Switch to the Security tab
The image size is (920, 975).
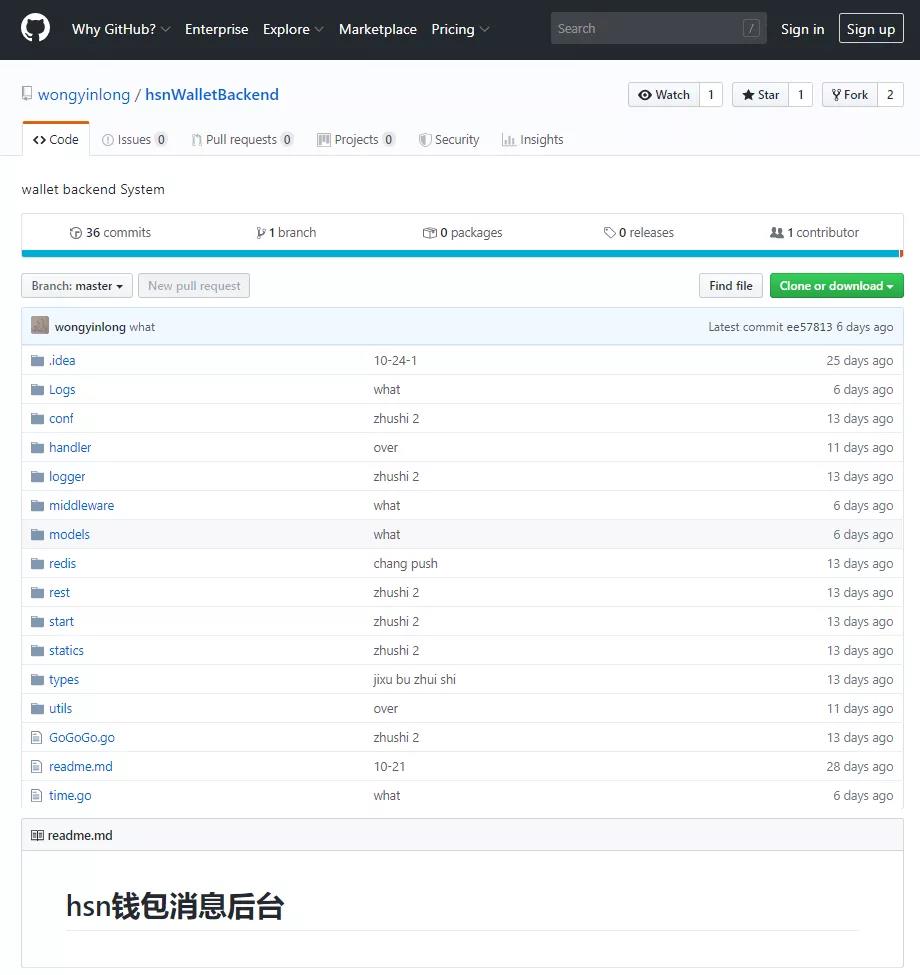point(449,139)
